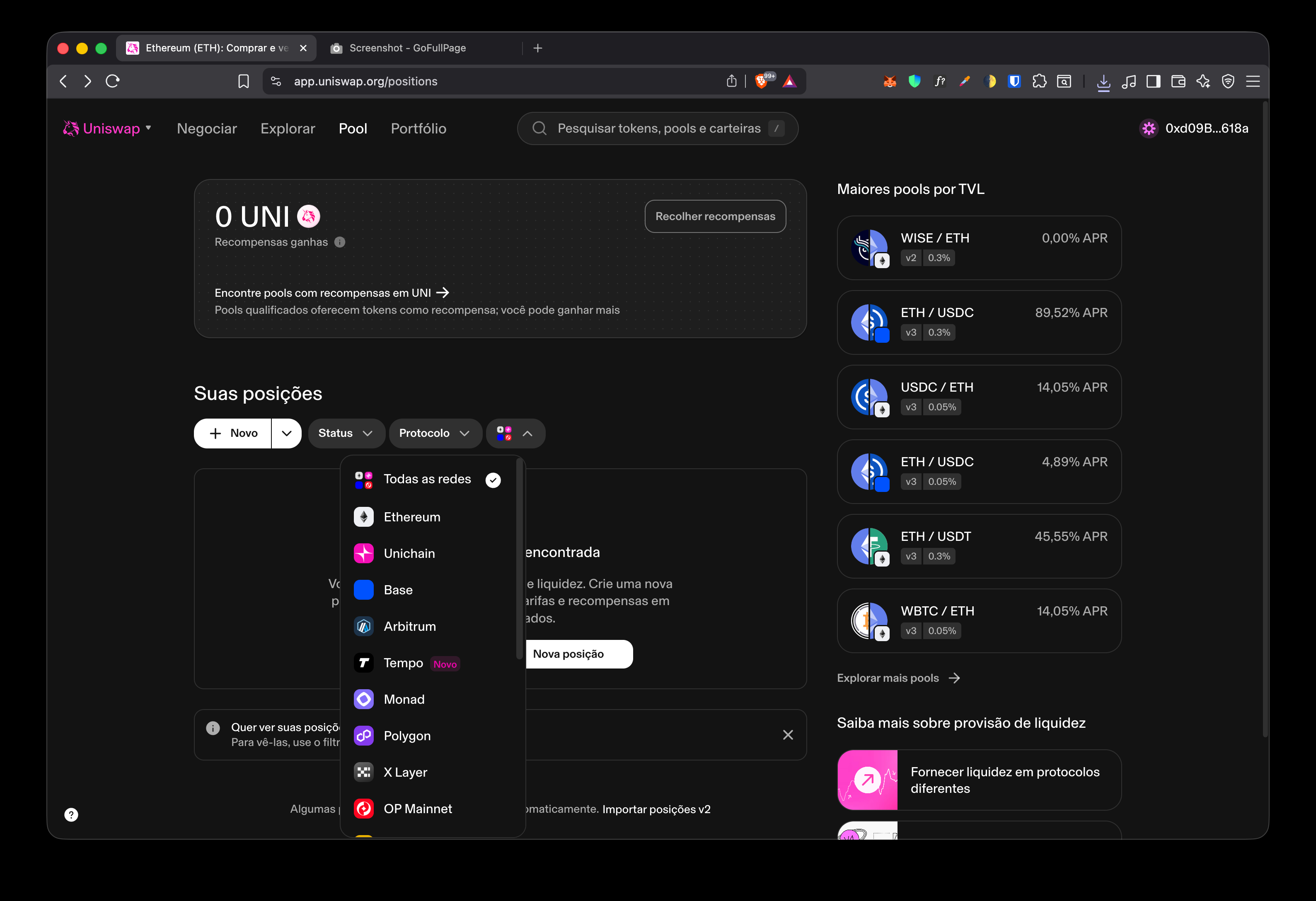Viewport: 1316px width, 901px height.
Task: Open browser extensions puzzle icon
Action: (1039, 82)
